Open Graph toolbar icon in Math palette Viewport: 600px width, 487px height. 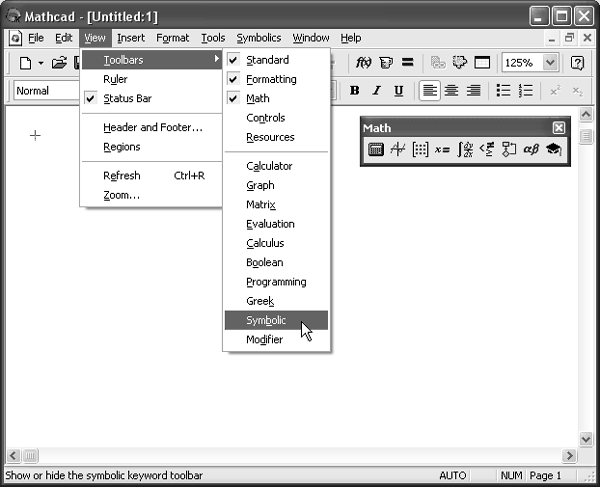pyautogui.click(x=398, y=149)
